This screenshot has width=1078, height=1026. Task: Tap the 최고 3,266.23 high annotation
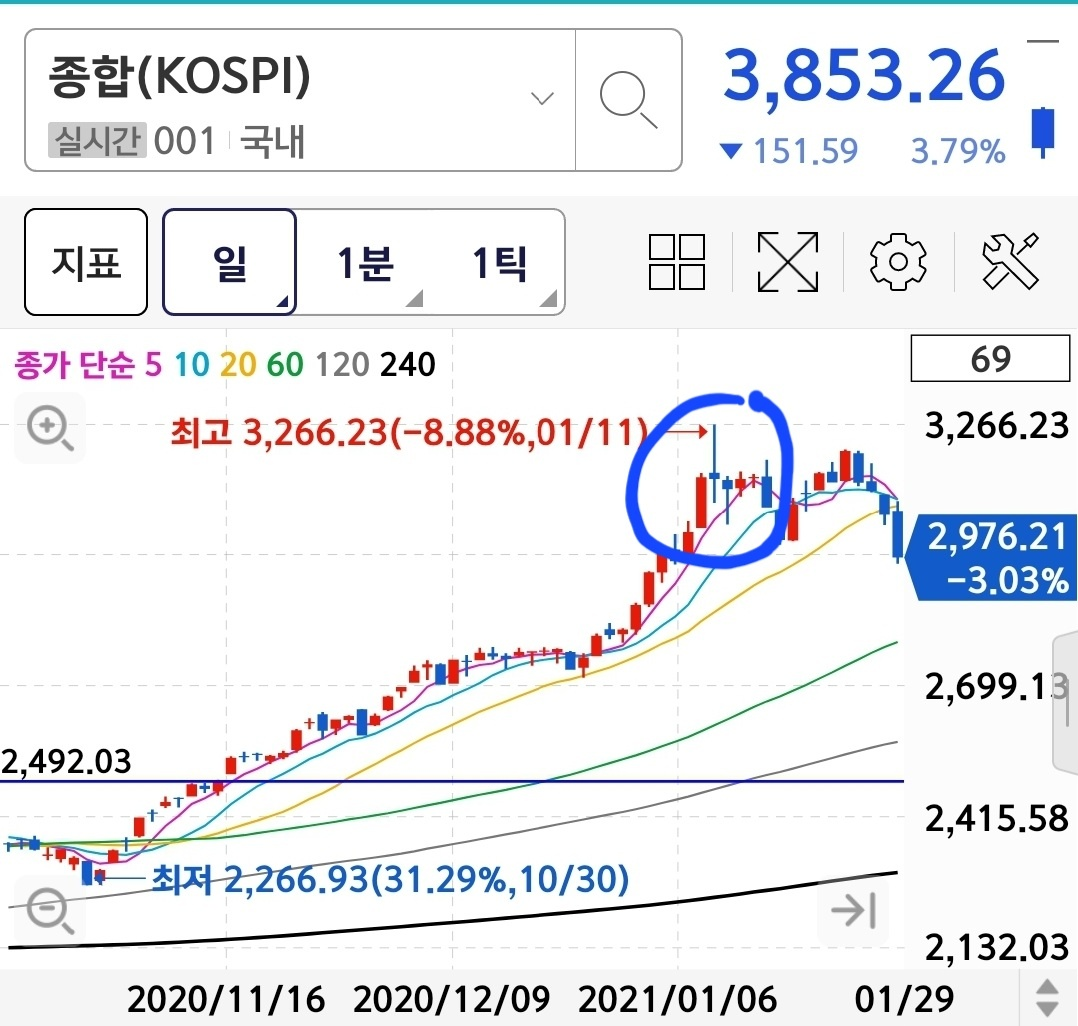point(410,433)
